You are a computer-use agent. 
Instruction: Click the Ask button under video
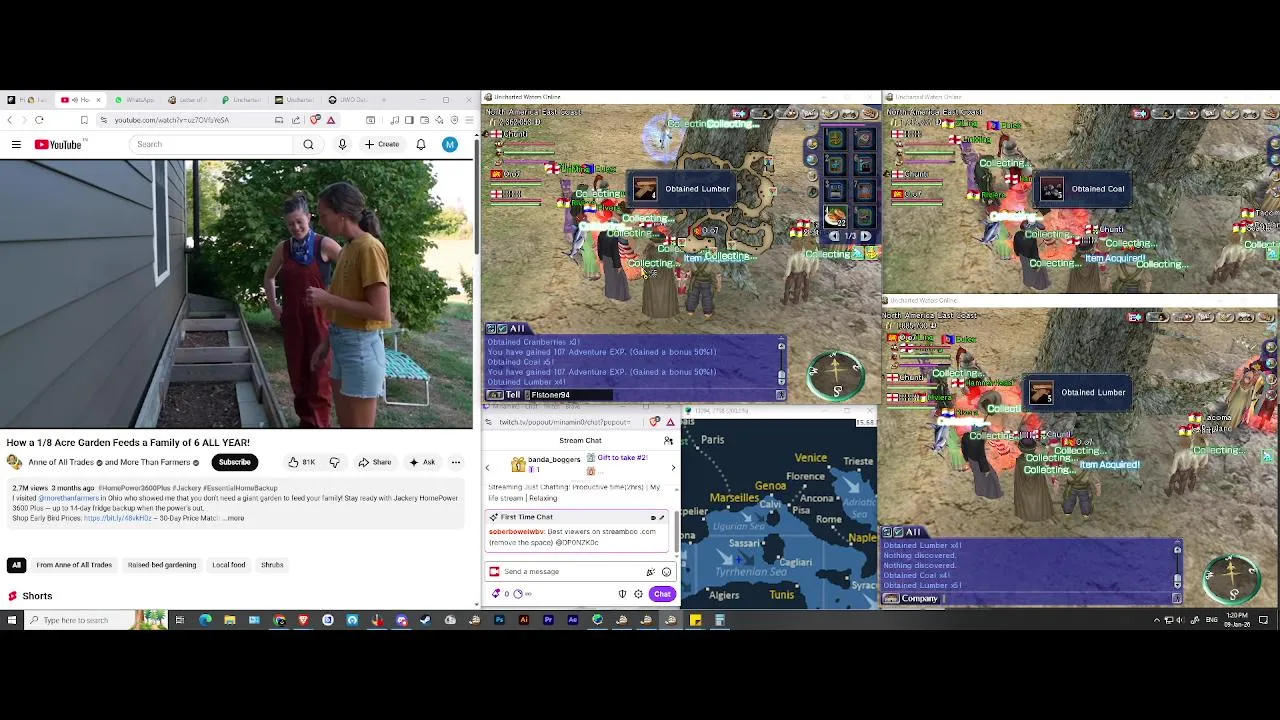tap(422, 462)
